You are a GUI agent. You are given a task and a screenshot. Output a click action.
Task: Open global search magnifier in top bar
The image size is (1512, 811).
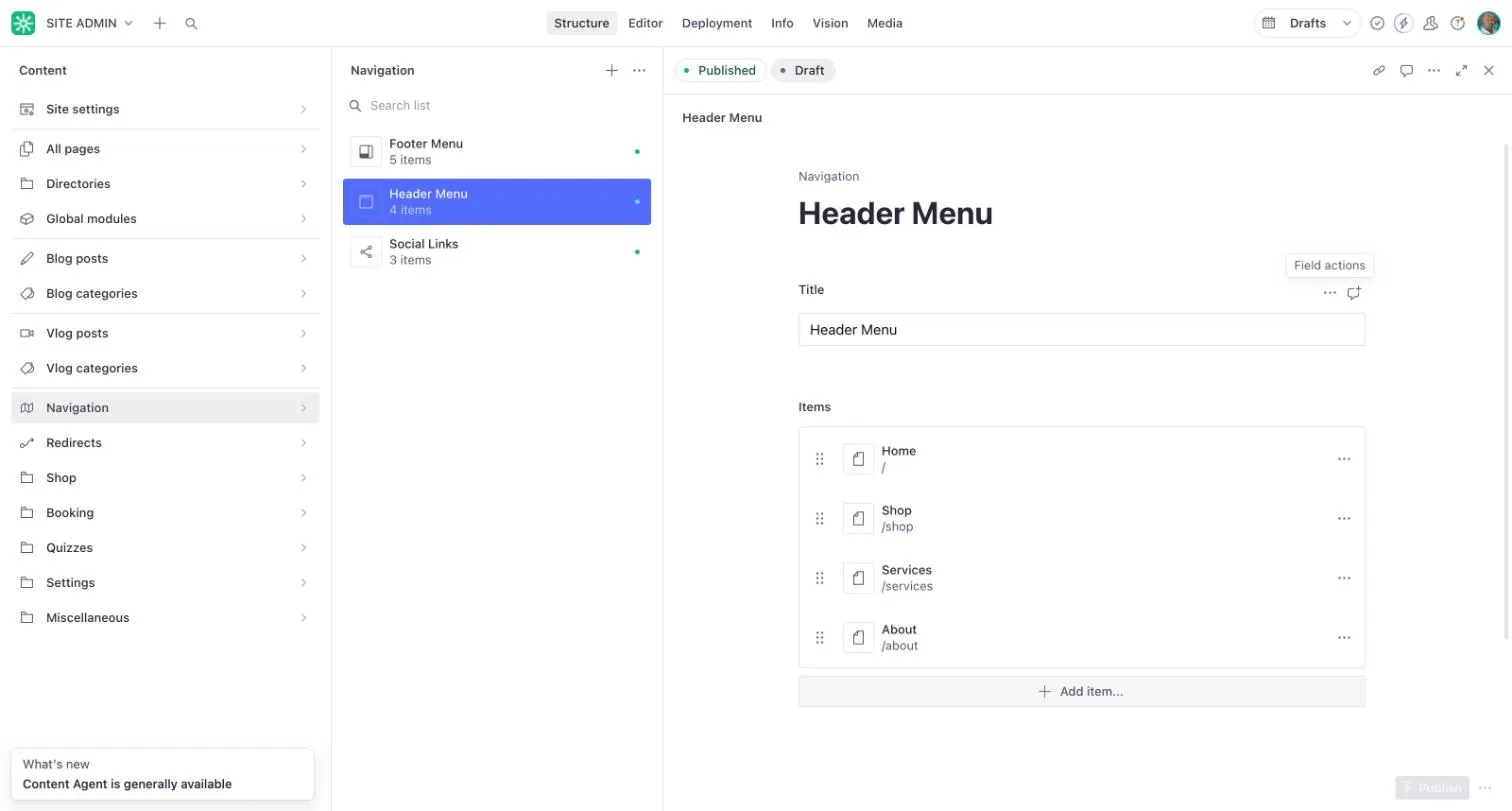191,23
